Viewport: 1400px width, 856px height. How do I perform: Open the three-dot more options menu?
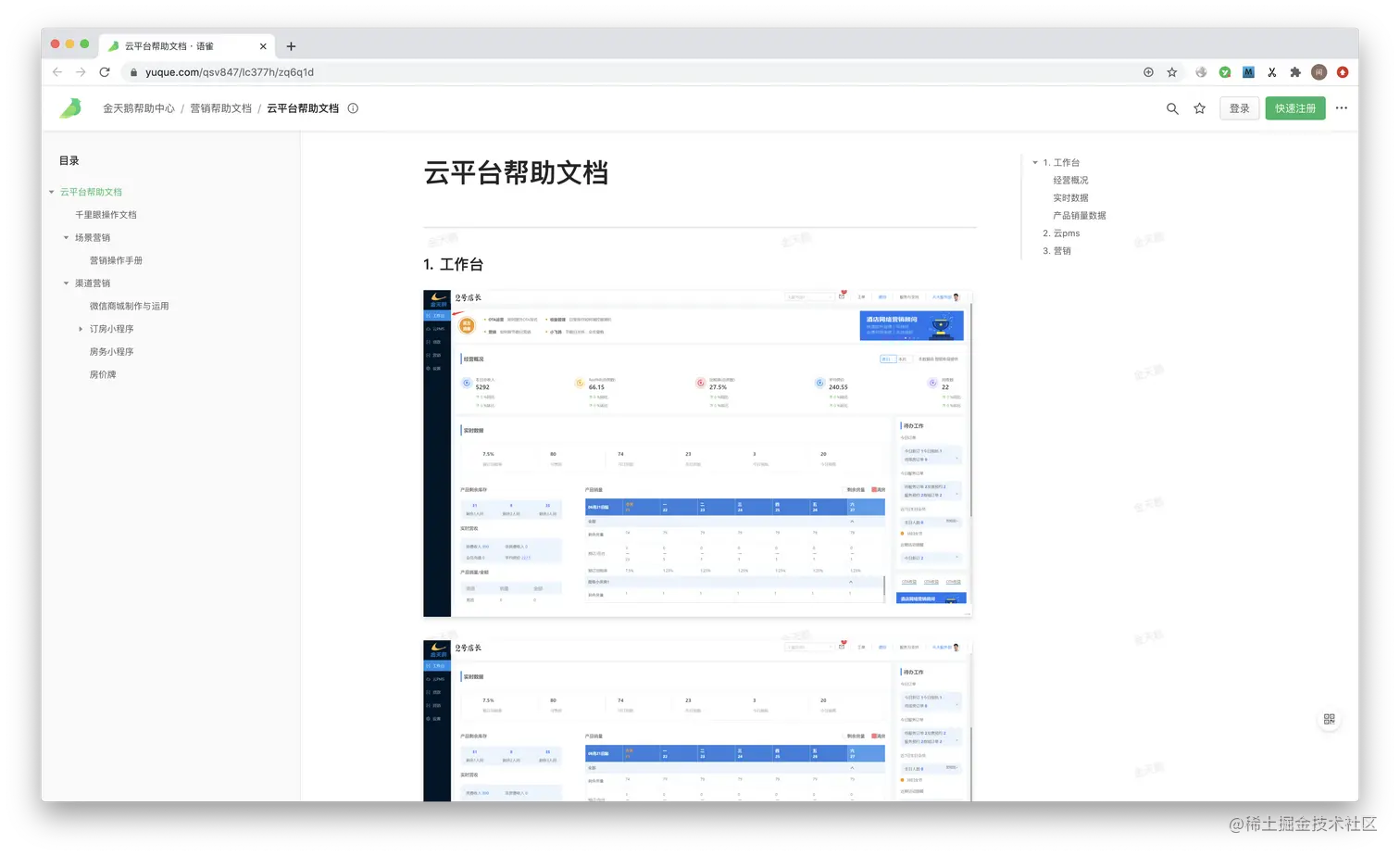coord(1342,108)
